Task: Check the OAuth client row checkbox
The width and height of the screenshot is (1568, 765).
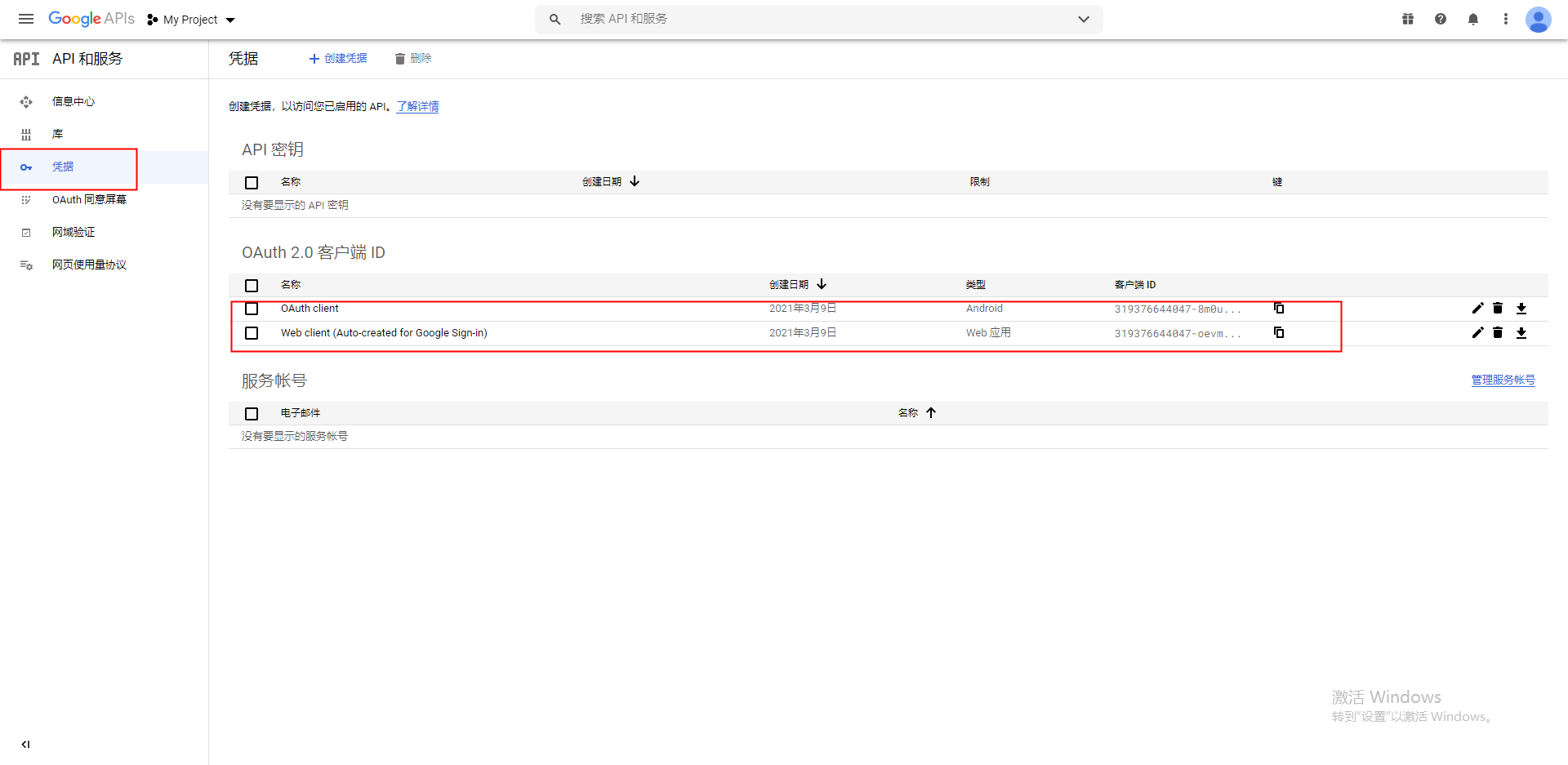Action: (252, 309)
